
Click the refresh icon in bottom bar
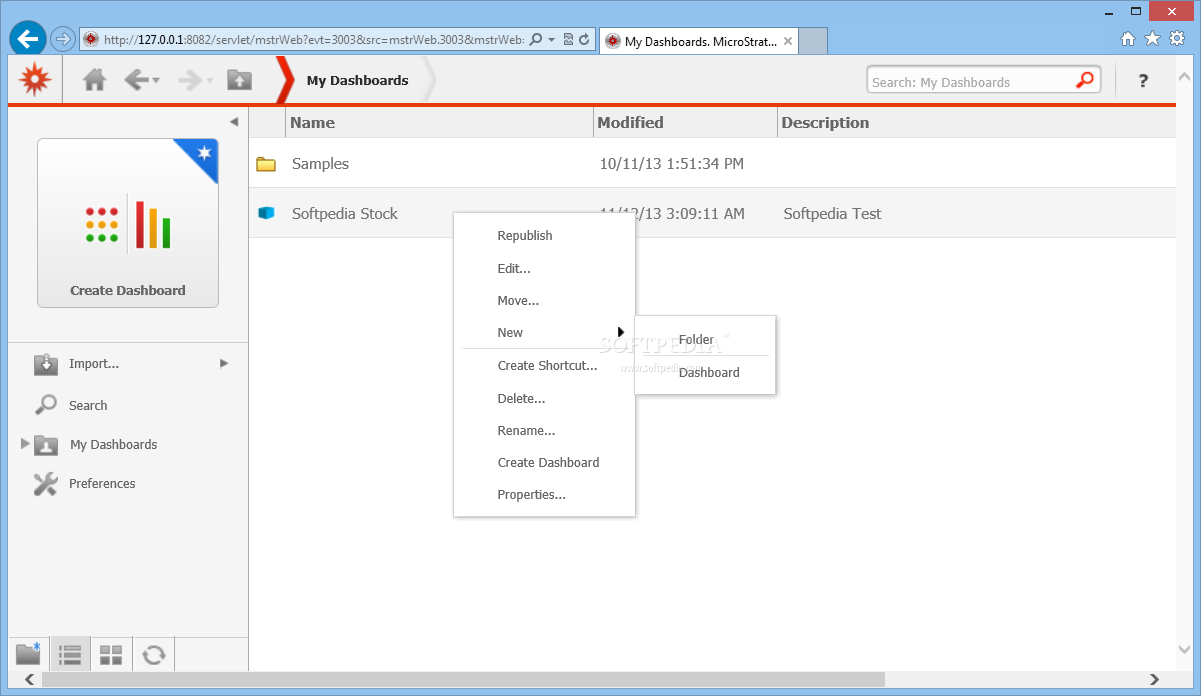click(153, 655)
